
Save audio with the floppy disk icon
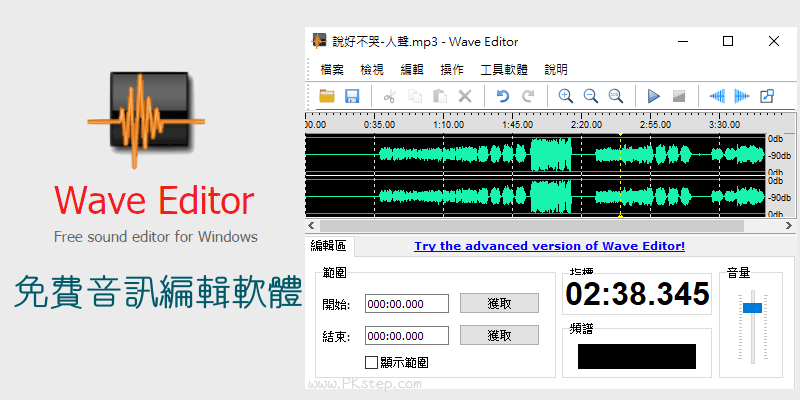[x=352, y=96]
